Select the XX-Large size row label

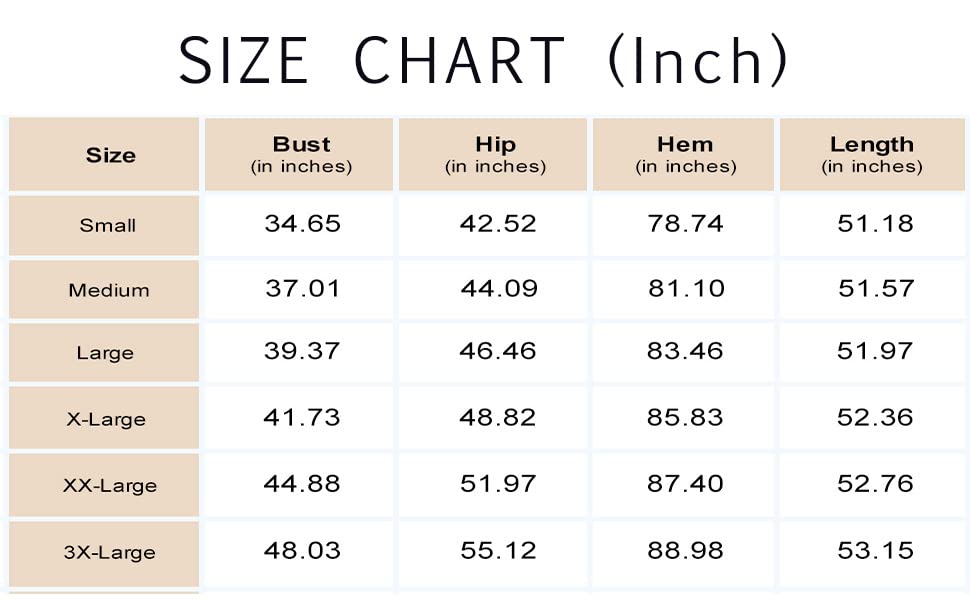pyautogui.click(x=109, y=486)
